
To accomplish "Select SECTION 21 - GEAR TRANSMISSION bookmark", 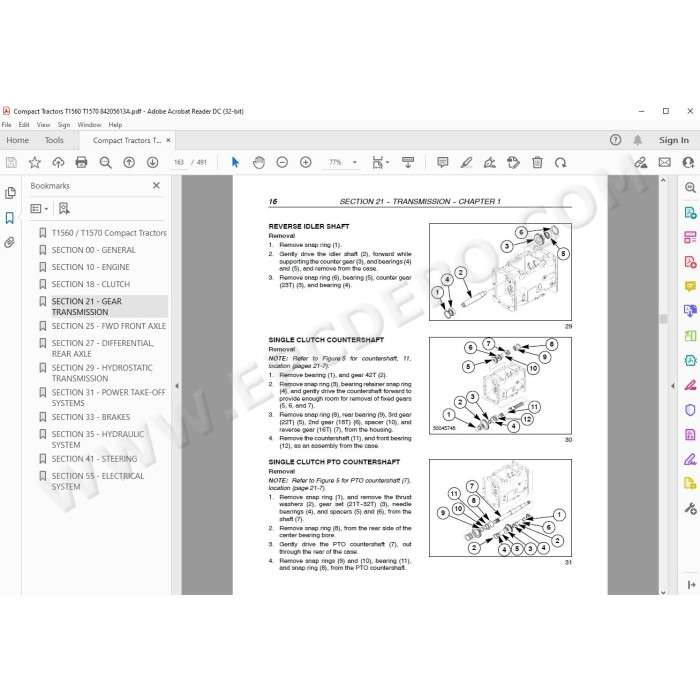I will point(109,306).
